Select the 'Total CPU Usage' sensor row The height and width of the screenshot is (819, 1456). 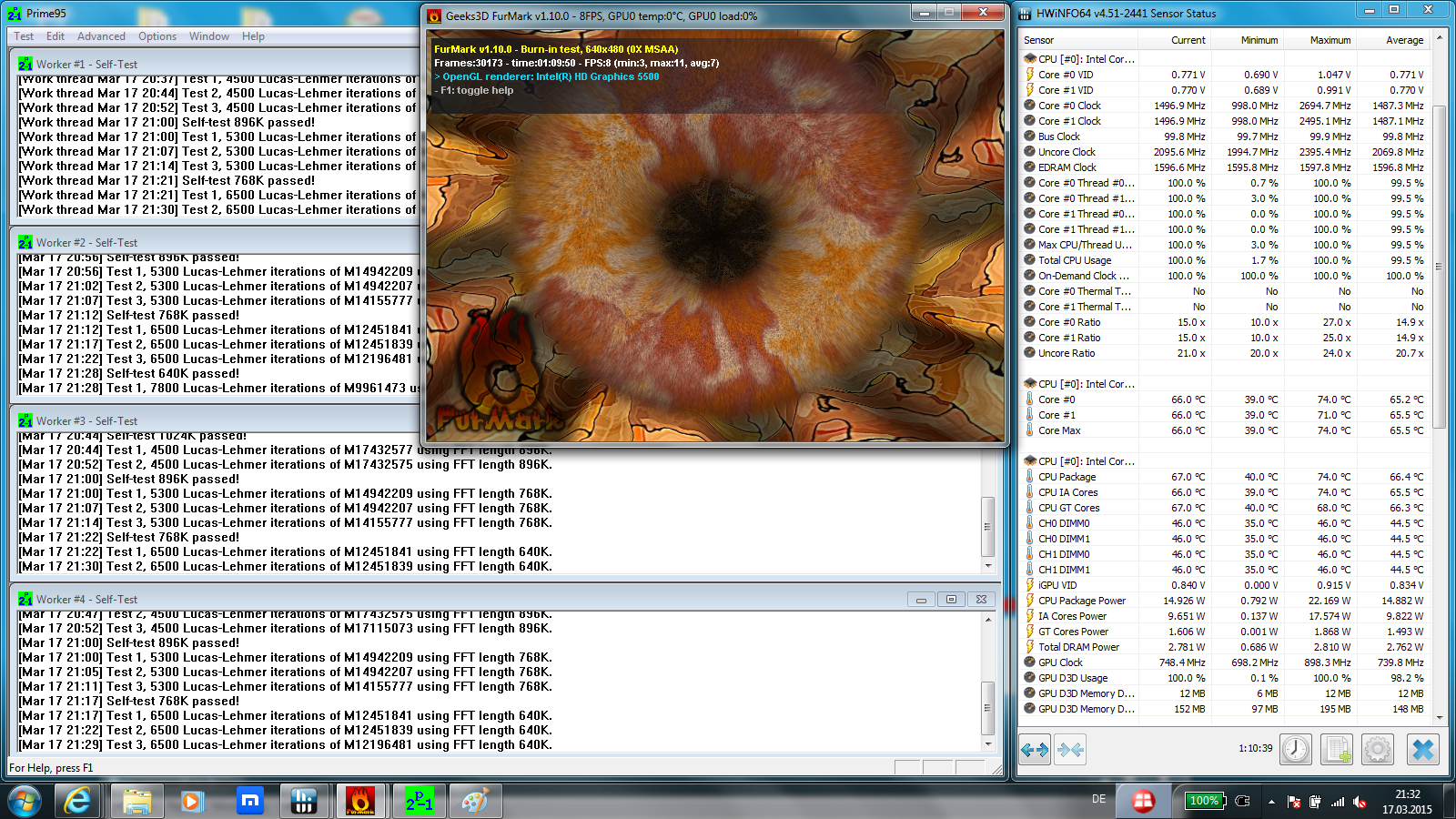coord(1224,260)
